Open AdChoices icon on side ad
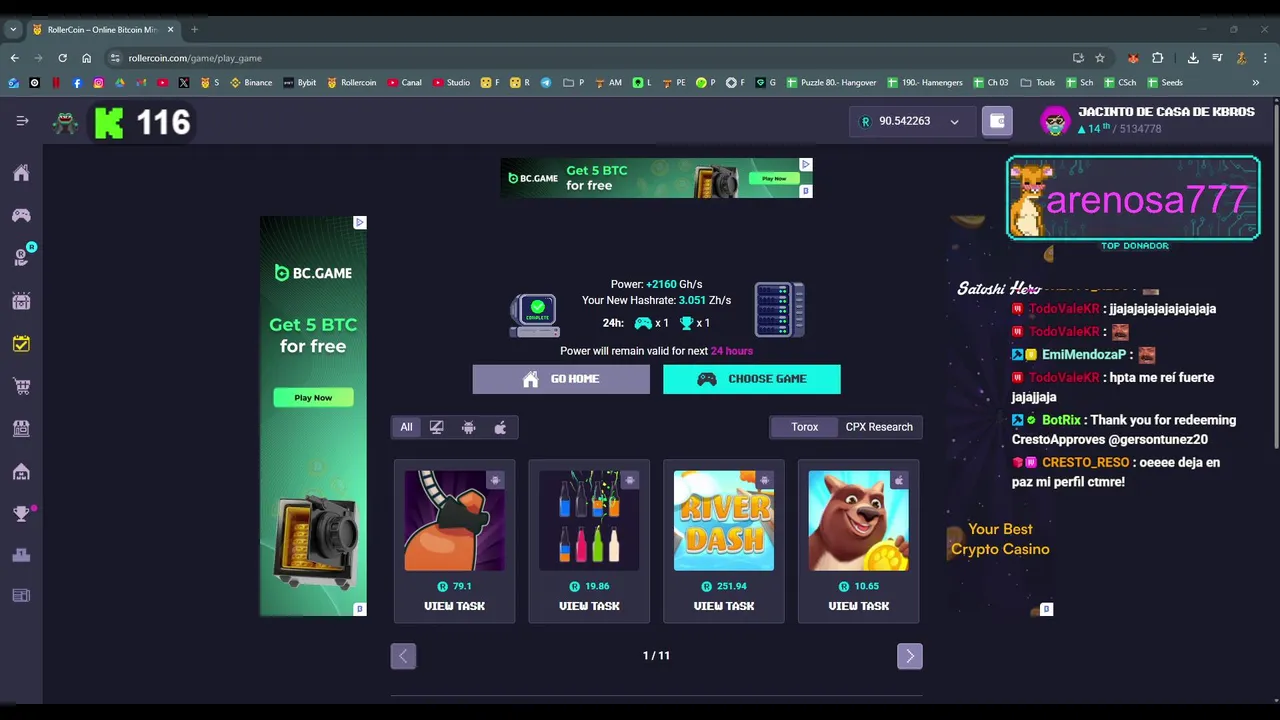Image resolution: width=1280 pixels, height=720 pixels. pyautogui.click(x=360, y=222)
